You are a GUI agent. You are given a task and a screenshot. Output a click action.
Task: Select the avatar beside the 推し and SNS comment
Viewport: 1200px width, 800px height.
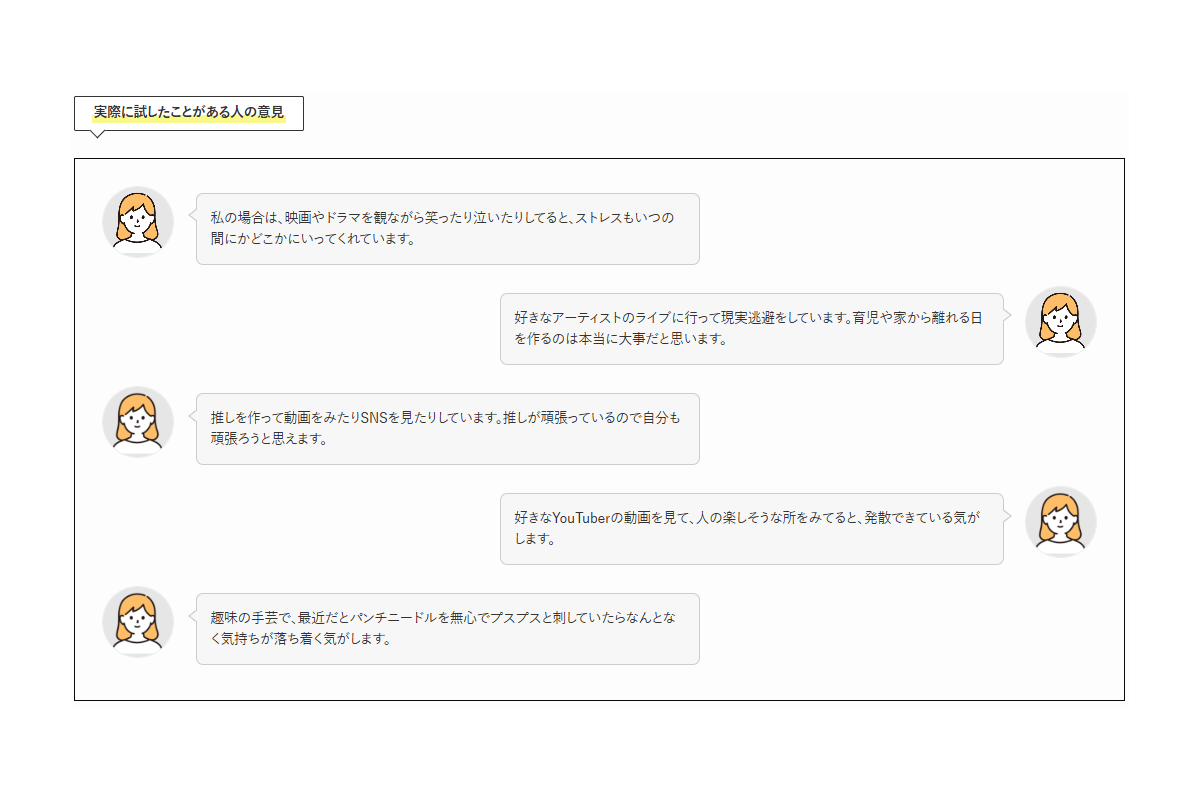pyautogui.click(x=138, y=422)
